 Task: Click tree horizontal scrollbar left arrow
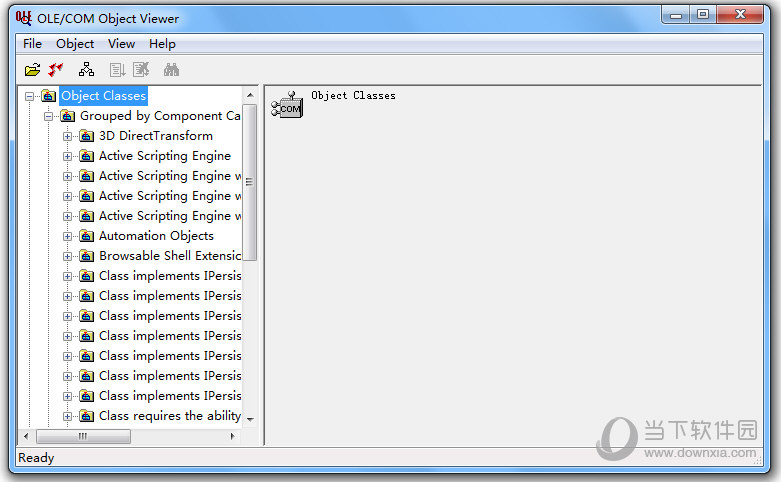(x=26, y=437)
